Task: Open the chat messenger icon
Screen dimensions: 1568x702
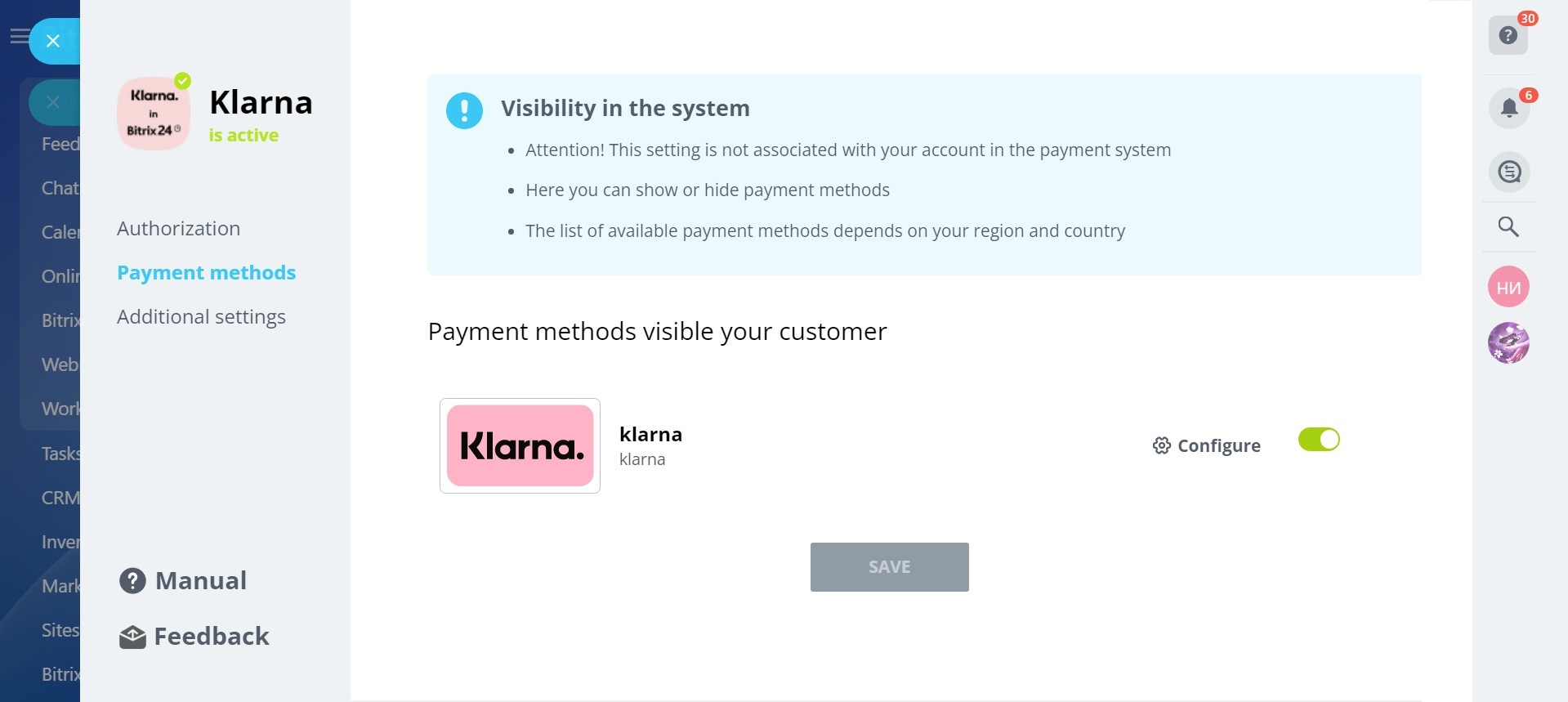Action: pyautogui.click(x=1508, y=172)
